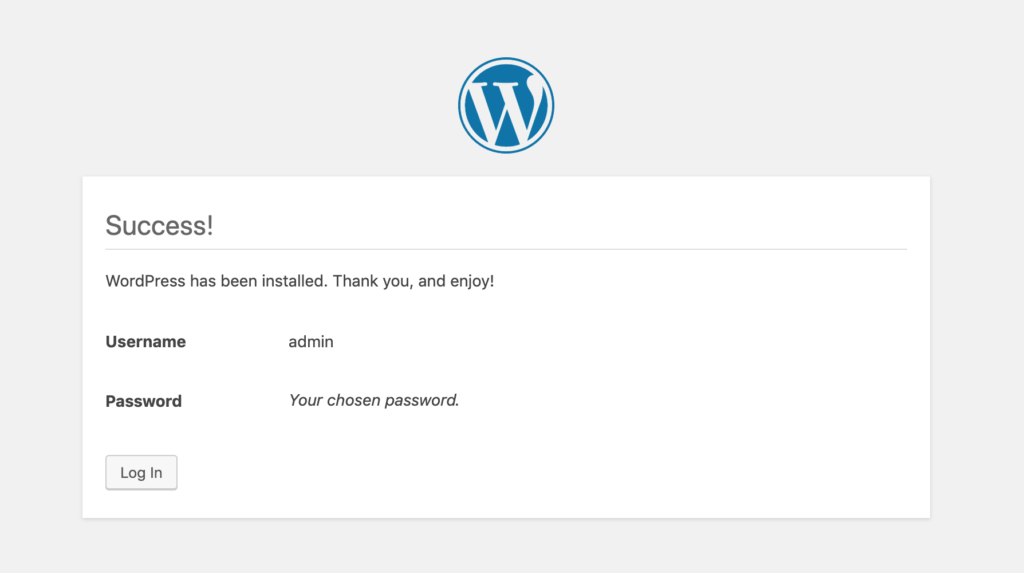
Task: Click the admin username value
Action: [311, 342]
